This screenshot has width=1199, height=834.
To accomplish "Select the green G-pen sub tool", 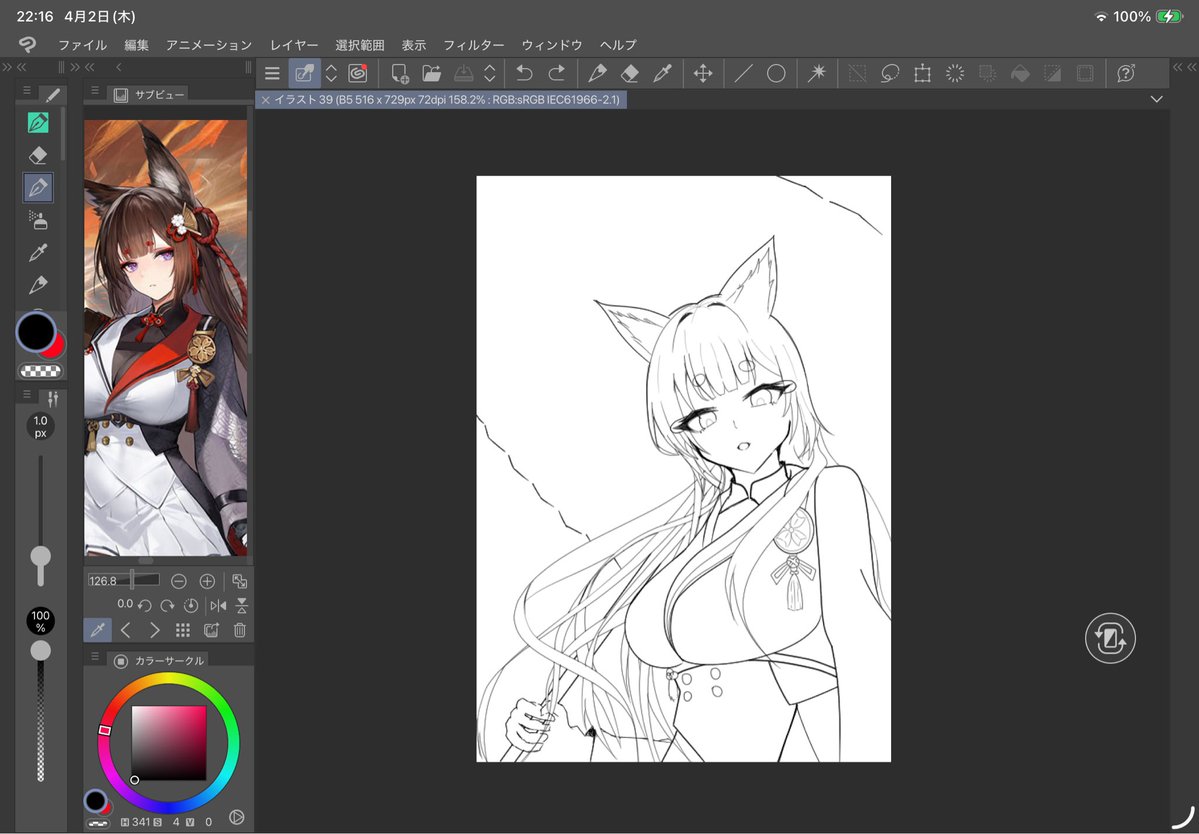I will tap(37, 122).
